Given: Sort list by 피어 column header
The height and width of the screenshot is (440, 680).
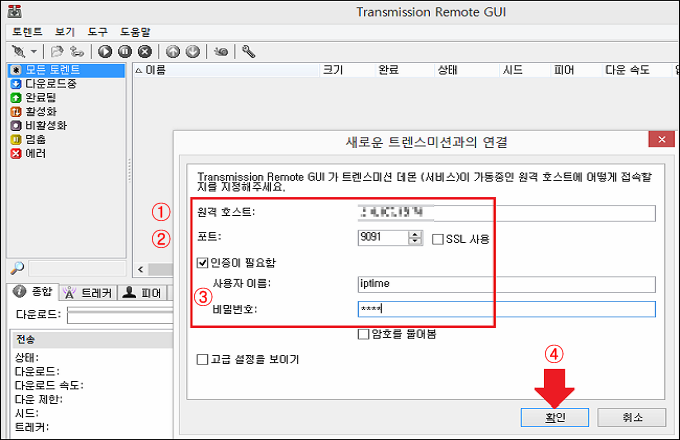Looking at the screenshot, I should 576,70.
